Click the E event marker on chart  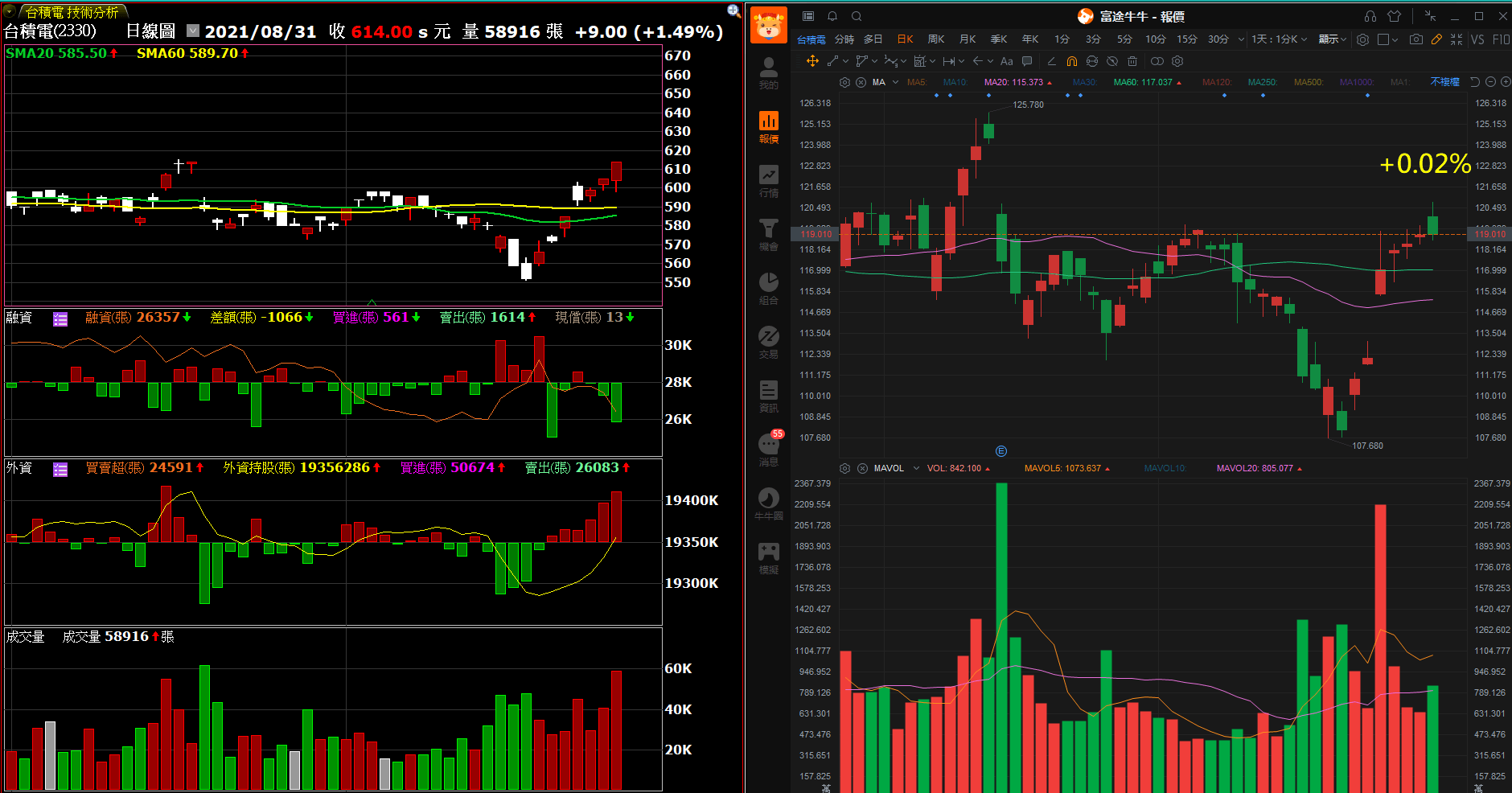click(x=1001, y=451)
